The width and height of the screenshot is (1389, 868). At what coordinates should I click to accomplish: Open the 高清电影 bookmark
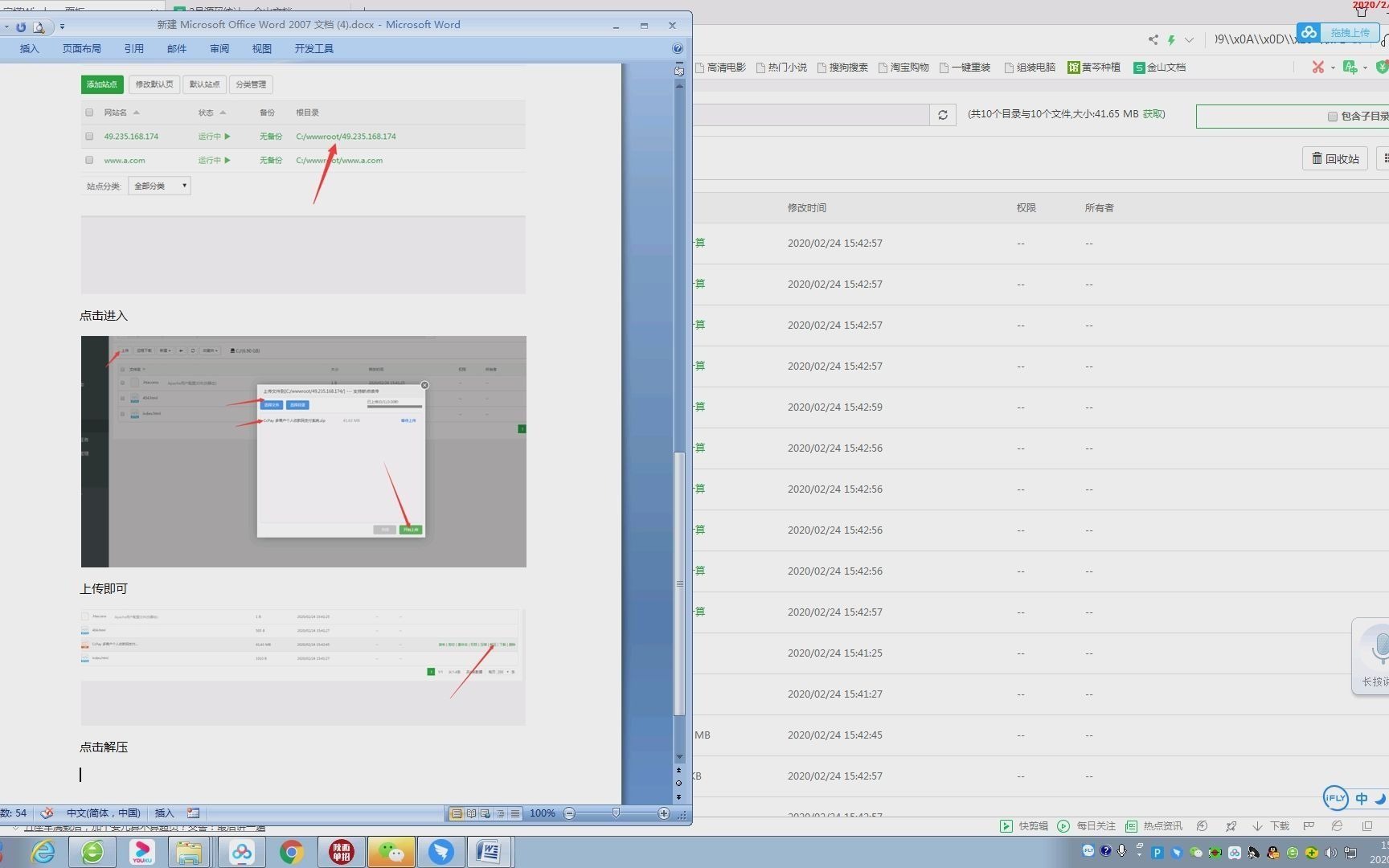tap(720, 68)
